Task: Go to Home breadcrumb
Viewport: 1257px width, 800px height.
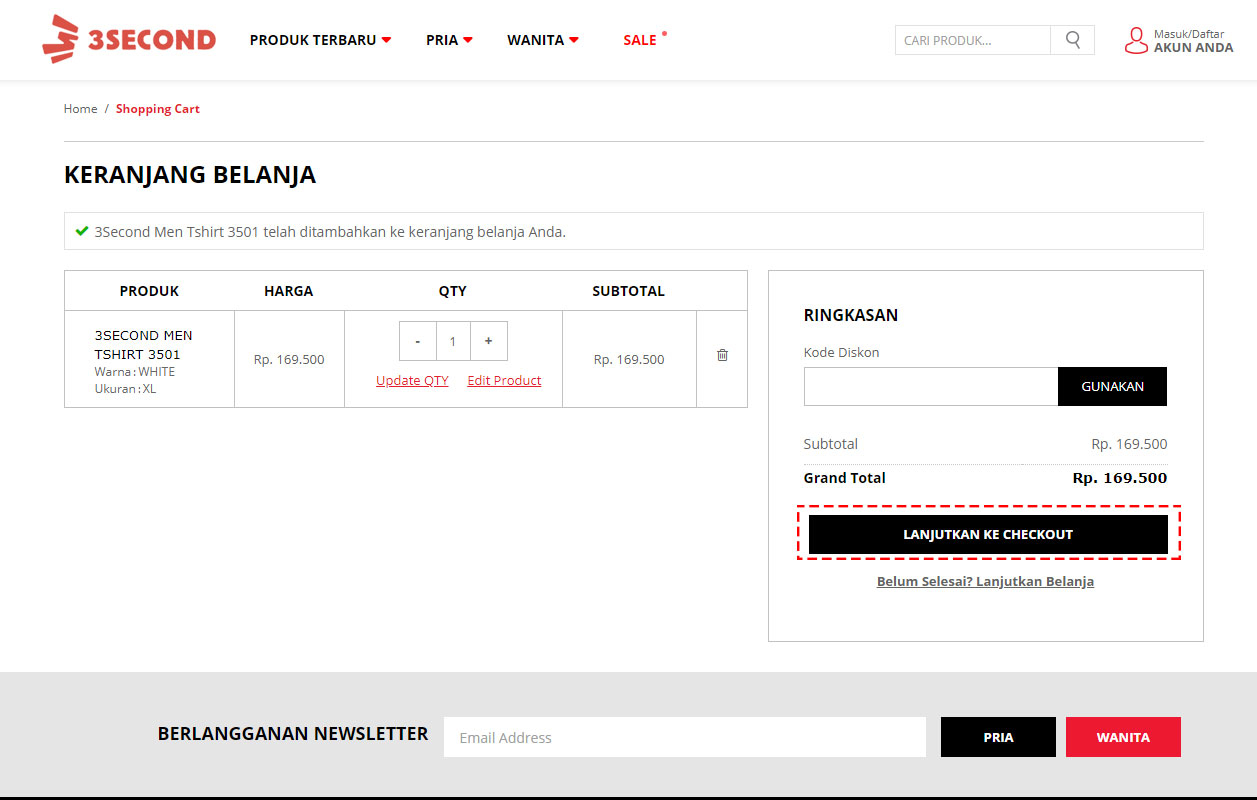Action: (81, 109)
